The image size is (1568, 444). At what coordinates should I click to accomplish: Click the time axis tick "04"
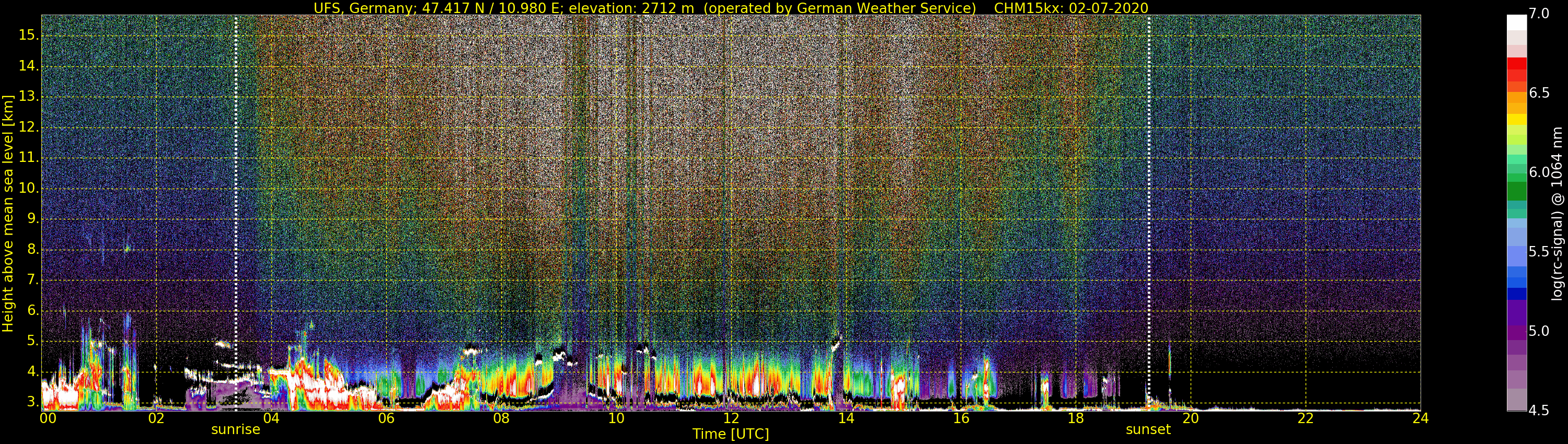pyautogui.click(x=271, y=418)
